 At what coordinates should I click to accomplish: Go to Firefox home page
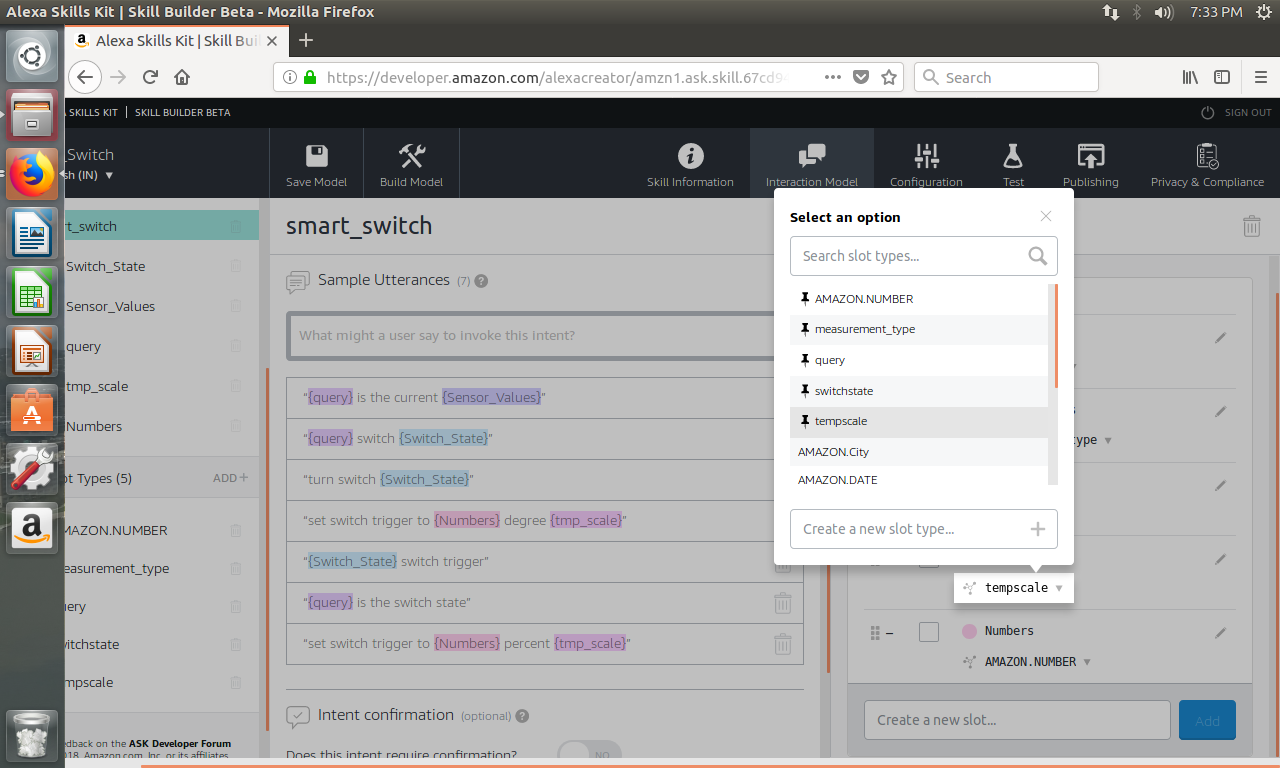tap(182, 77)
